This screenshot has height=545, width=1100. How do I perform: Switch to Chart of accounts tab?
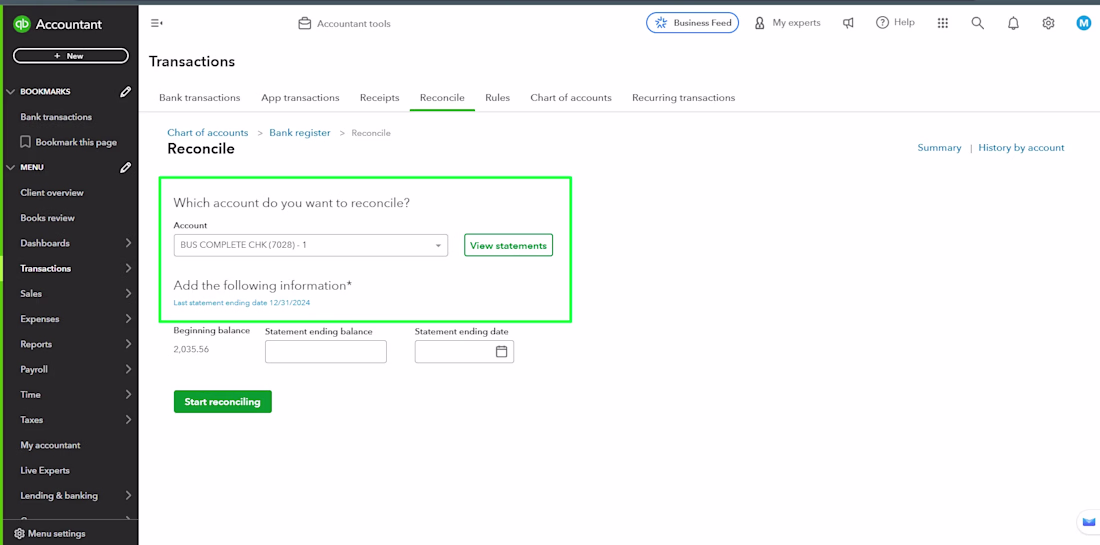(x=571, y=97)
